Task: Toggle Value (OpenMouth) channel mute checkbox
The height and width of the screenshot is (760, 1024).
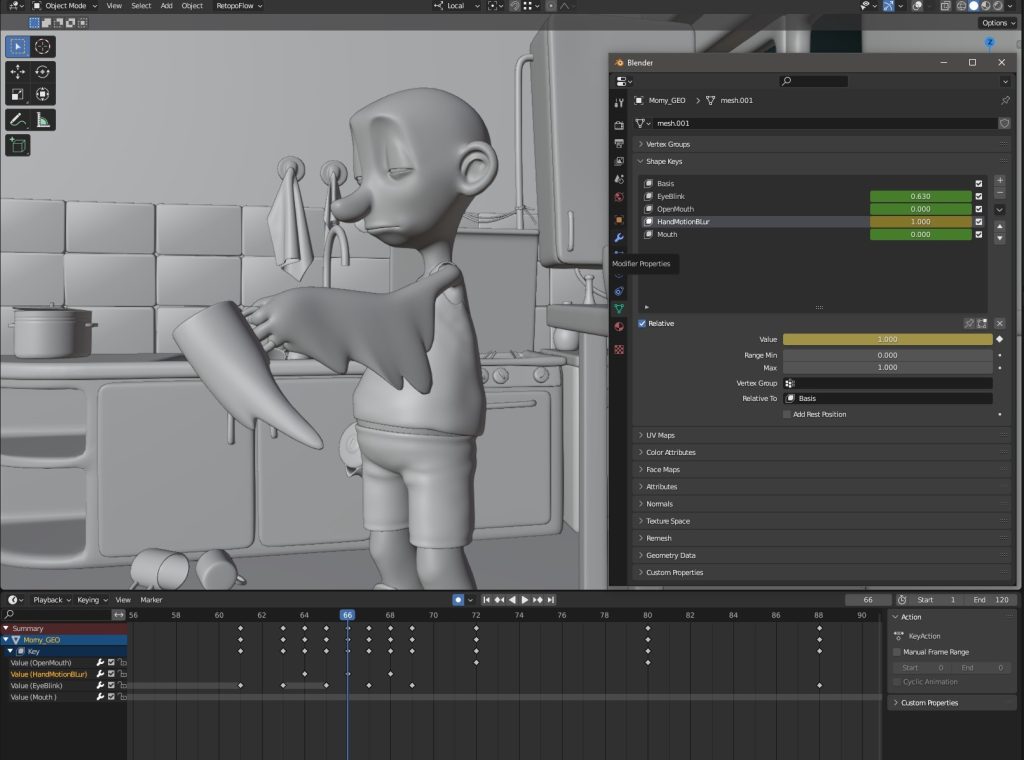Action: 111,662
